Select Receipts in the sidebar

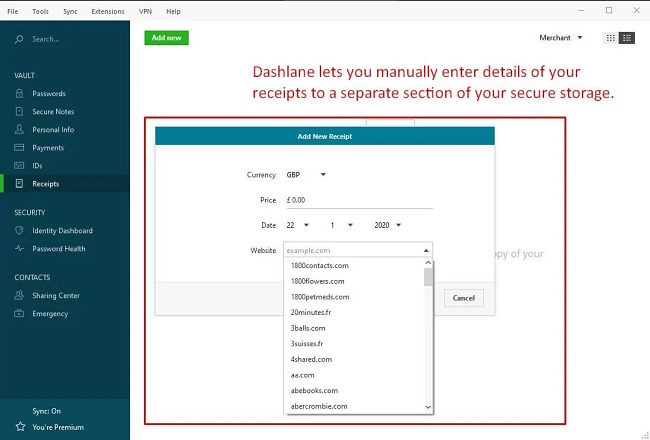[65, 184]
